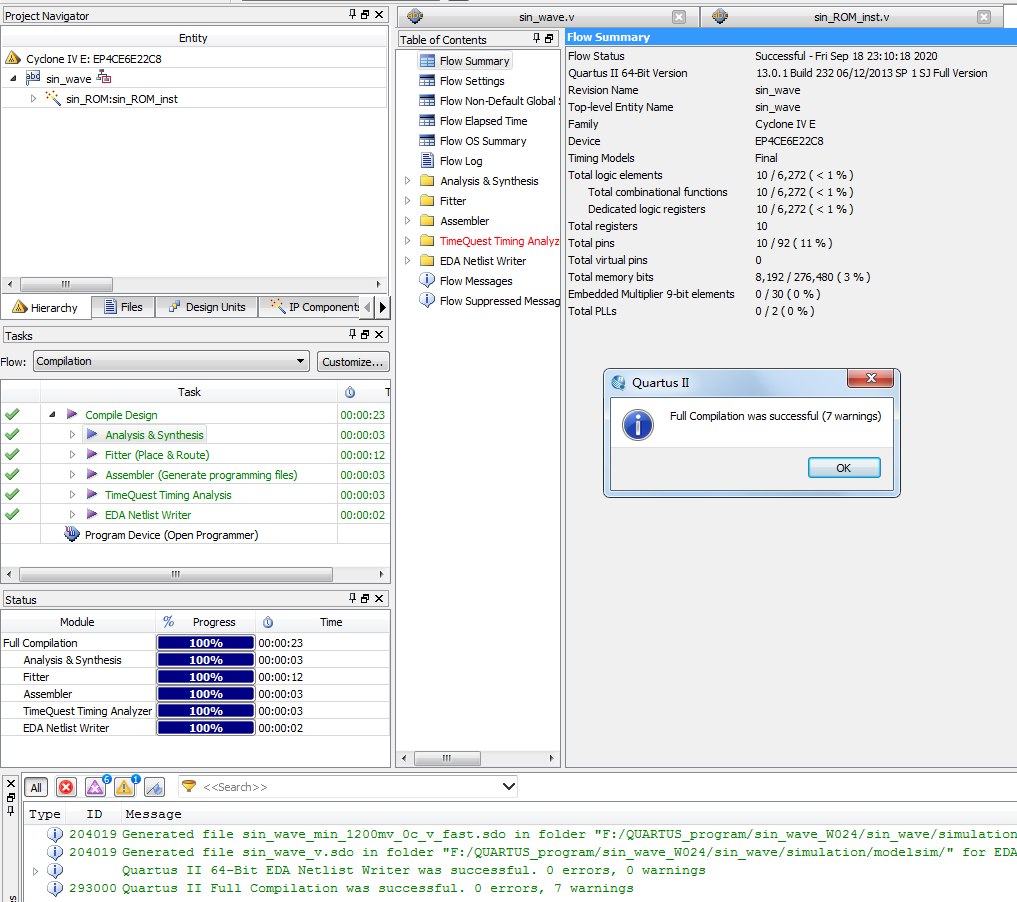Expand the Analysis & Synthesis task
Viewport: 1017px width, 902px height.
click(73, 434)
